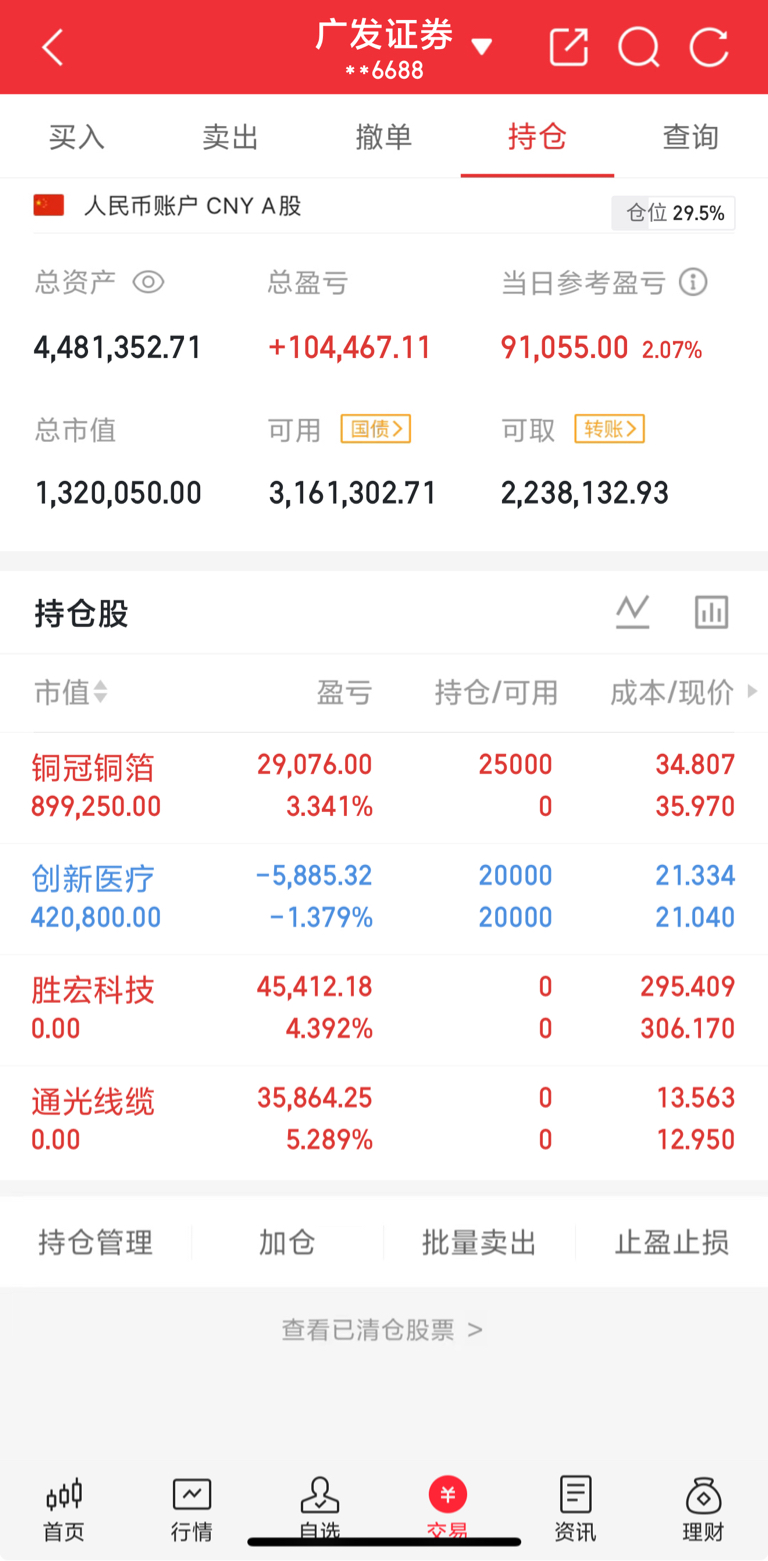768x1561 pixels.
Task: Open the 转账 link next to 可取
Action: 610,429
